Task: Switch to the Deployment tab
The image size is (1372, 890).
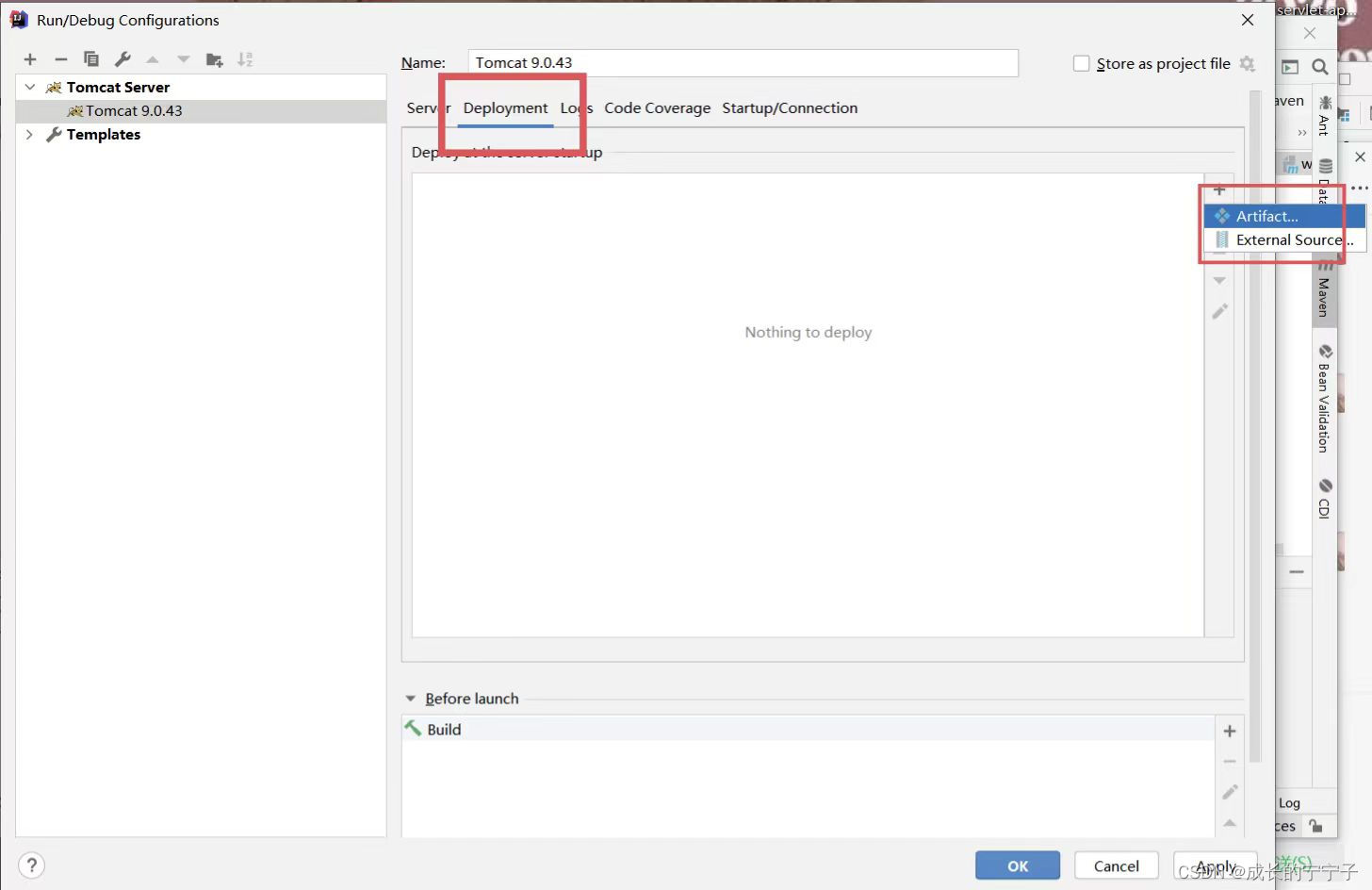Action: 505,107
